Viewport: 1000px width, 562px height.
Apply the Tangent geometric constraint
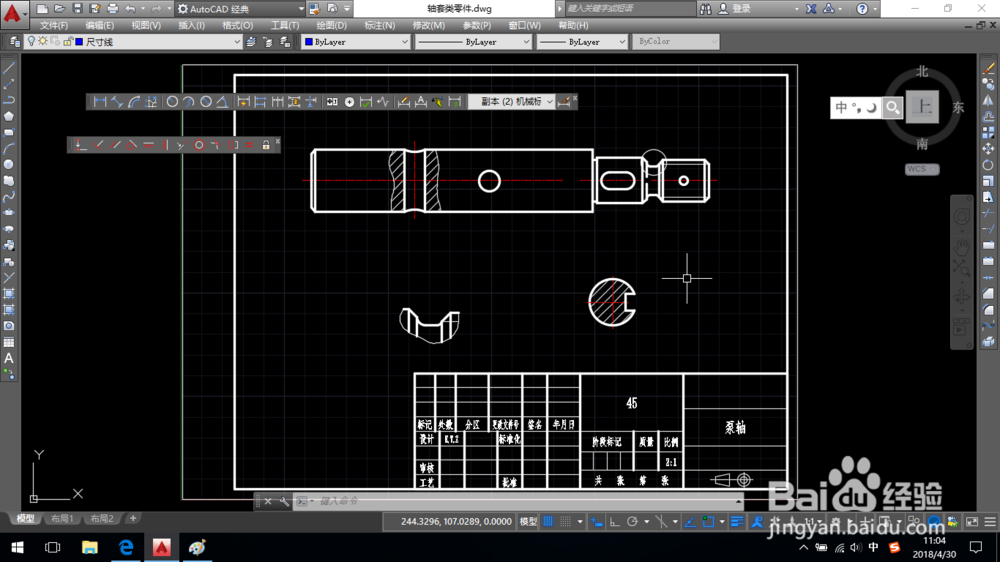131,145
